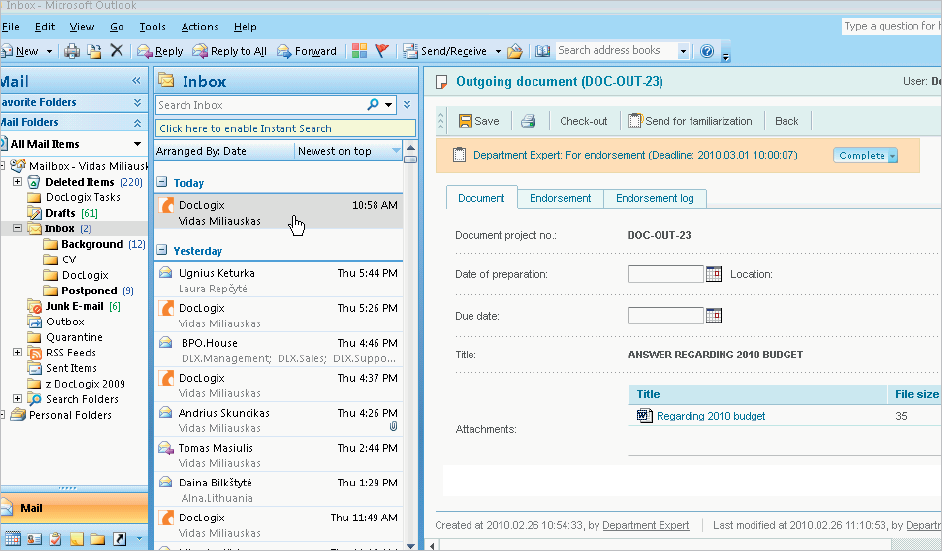Click the Send/Receive button

[445, 51]
